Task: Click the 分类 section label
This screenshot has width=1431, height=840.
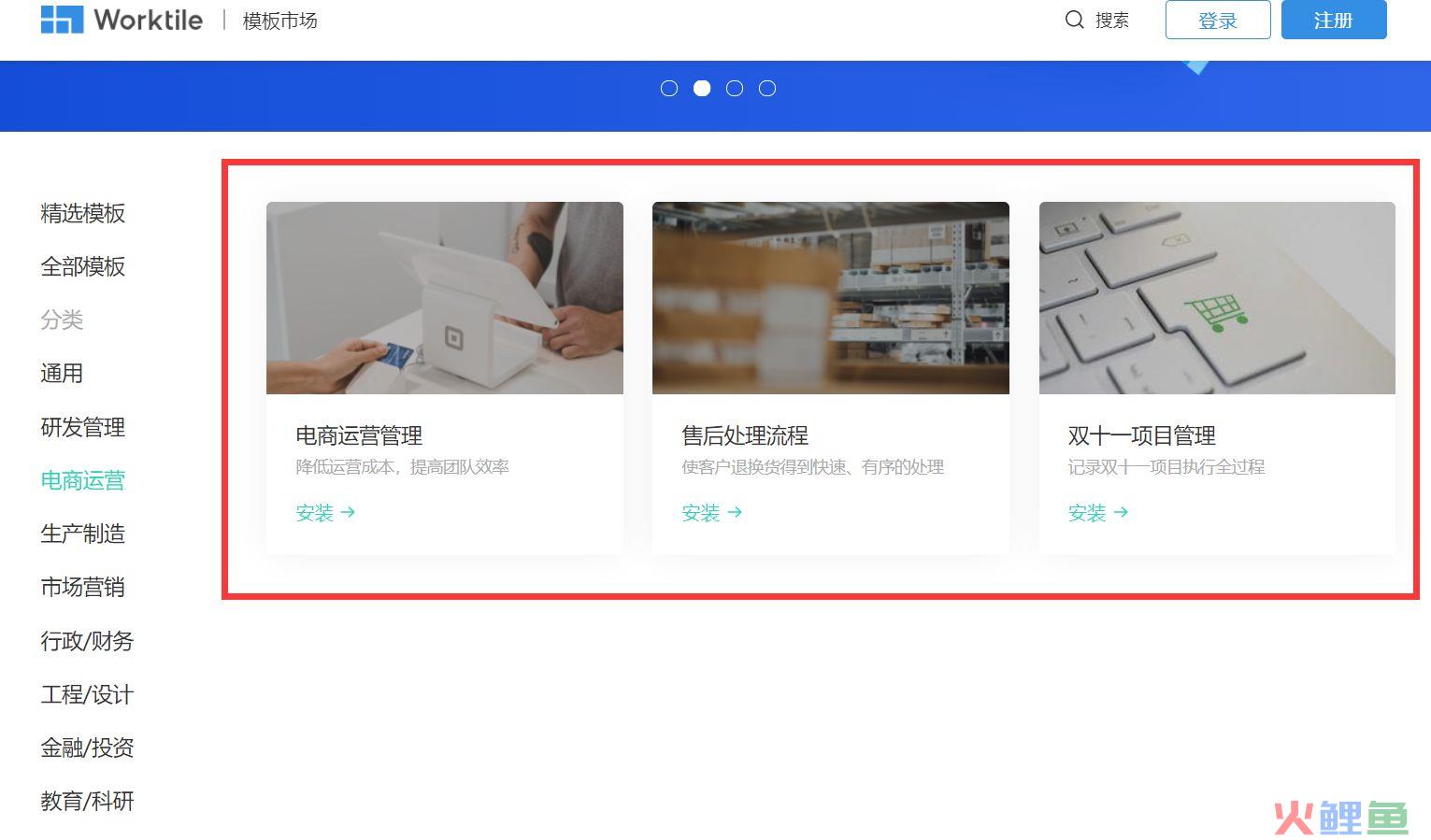Action: point(62,320)
